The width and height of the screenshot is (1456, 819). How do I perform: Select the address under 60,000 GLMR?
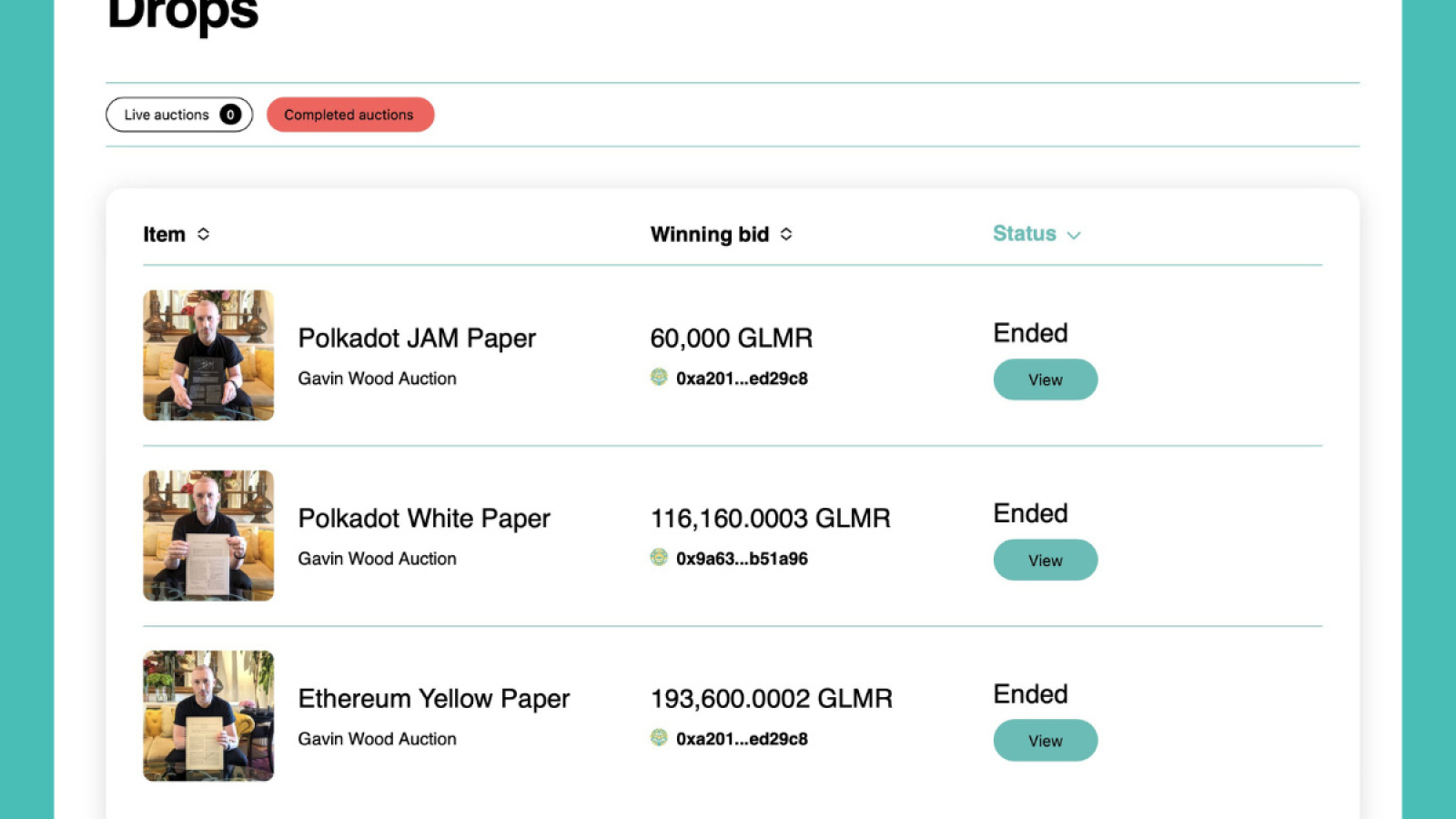coord(742,379)
